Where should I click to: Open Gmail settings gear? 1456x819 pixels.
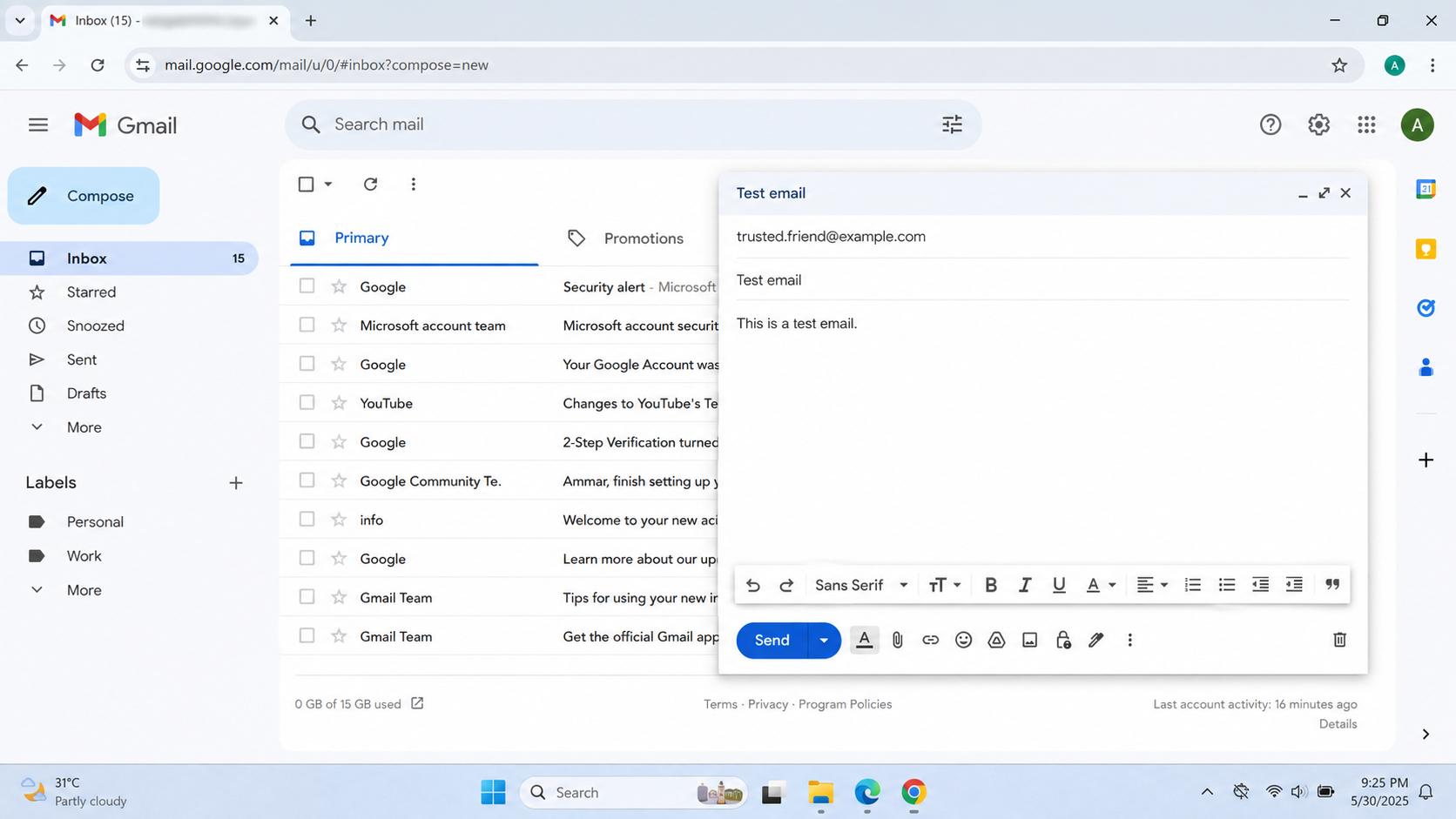1318,124
